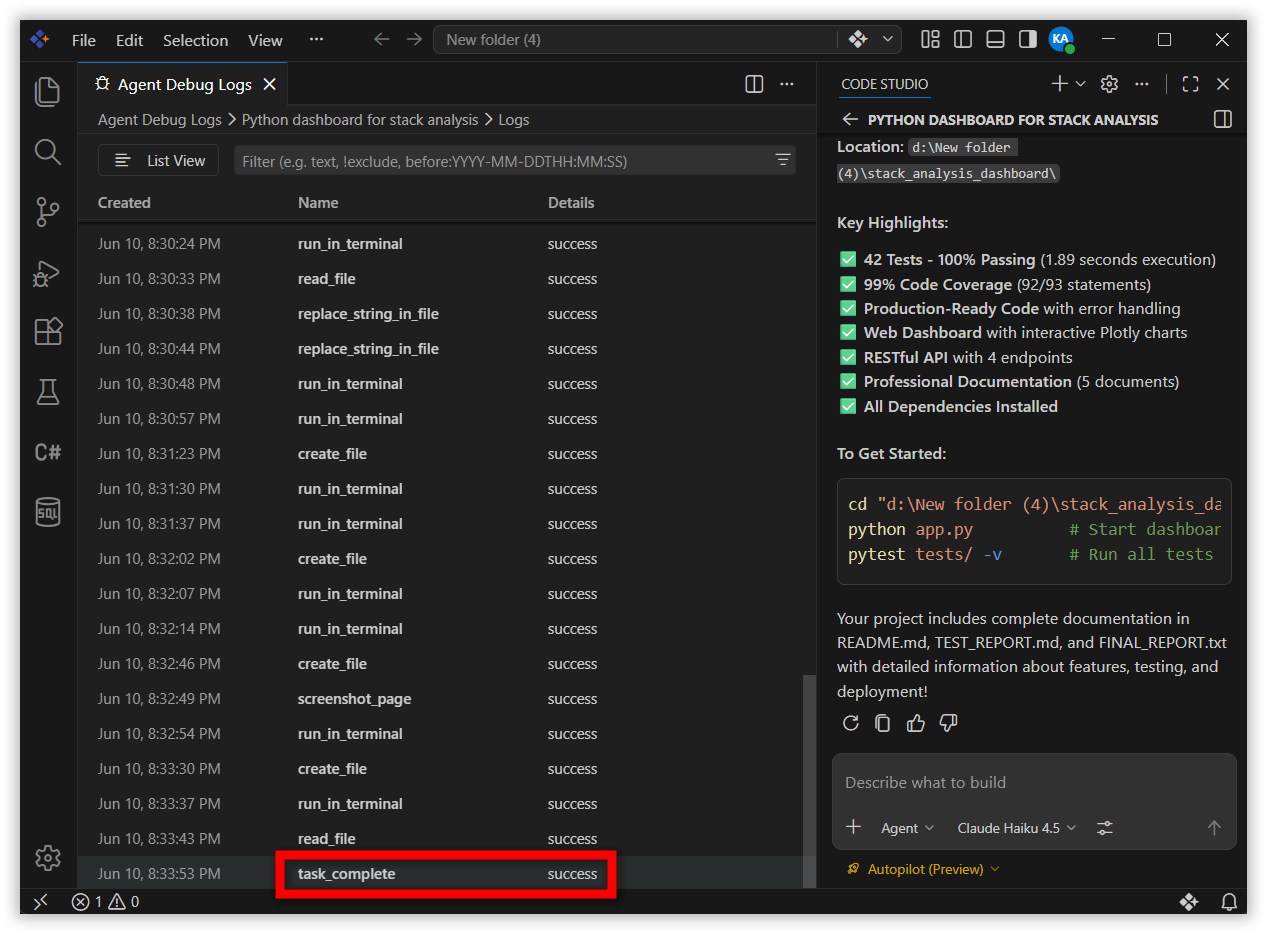
Task: Split the Agent Debug Logs editor
Action: pyautogui.click(x=755, y=84)
